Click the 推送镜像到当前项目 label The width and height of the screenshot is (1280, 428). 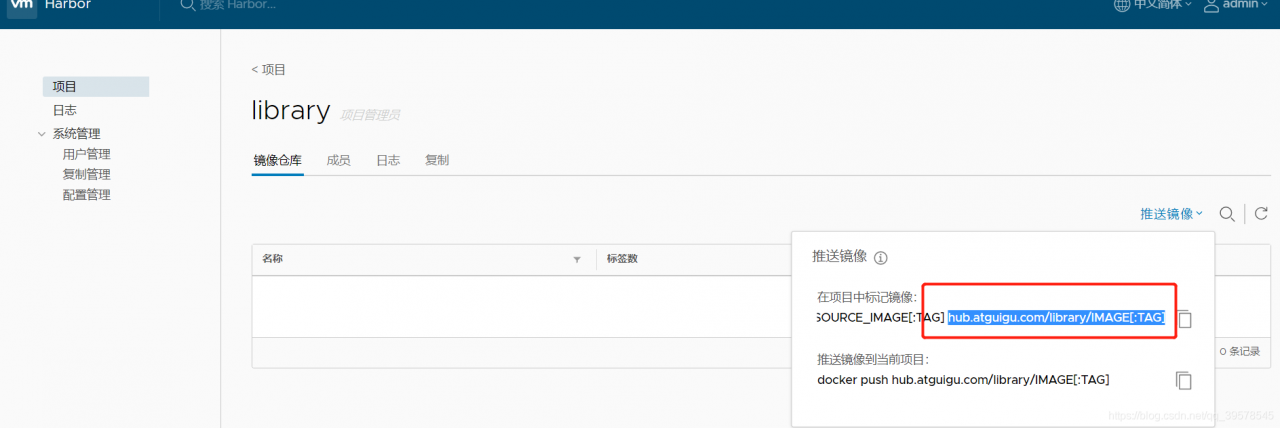pos(873,359)
